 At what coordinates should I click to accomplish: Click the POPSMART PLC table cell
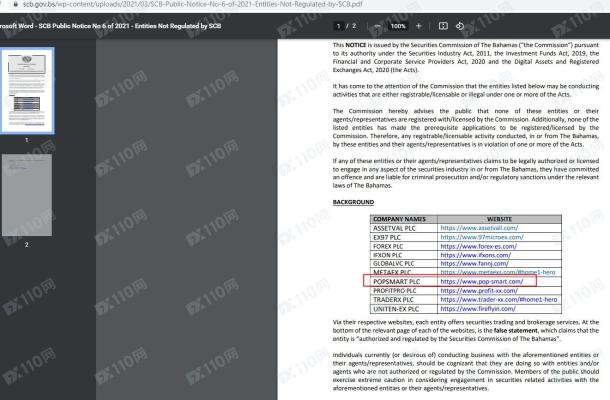[x=404, y=281]
